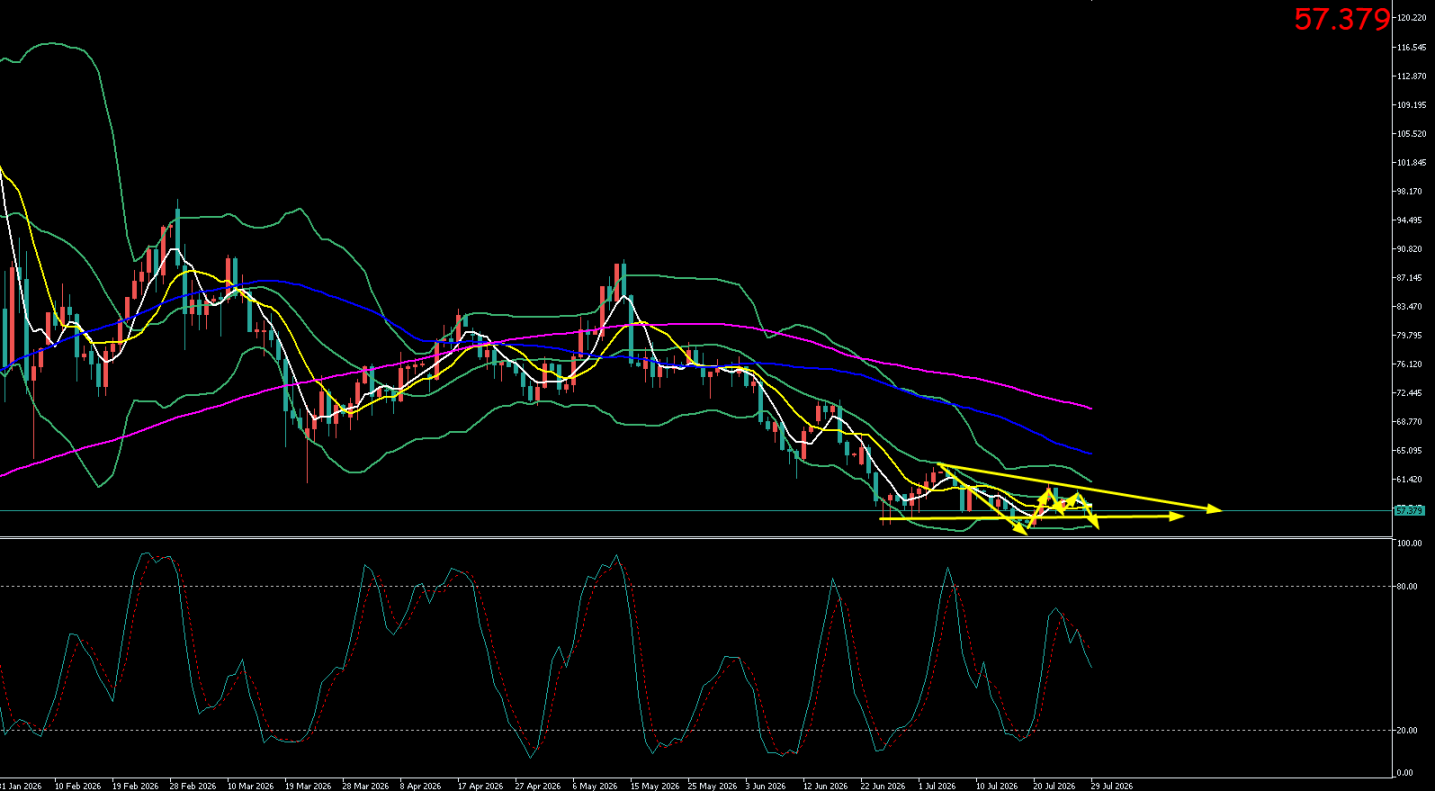Screen dimensions: 1435x791
Task: Click the tip of the horizontal yellow support arrow
Action: (1180, 516)
